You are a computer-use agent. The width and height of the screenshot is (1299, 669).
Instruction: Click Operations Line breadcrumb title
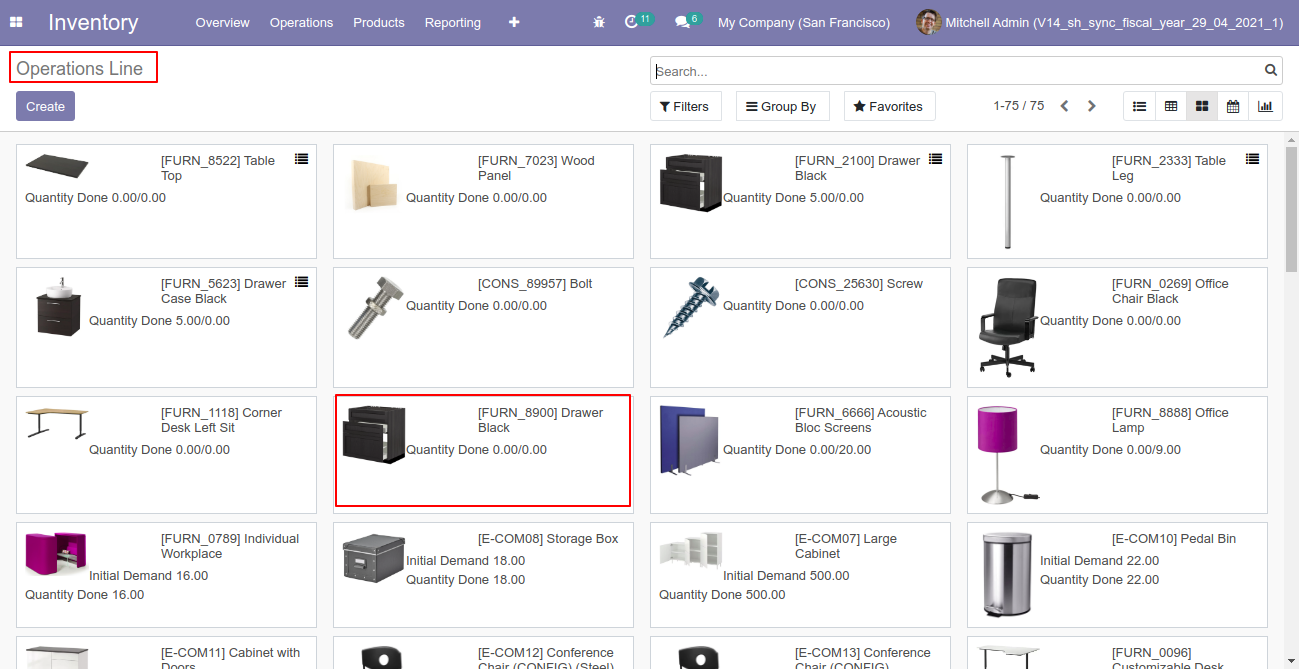[80, 69]
